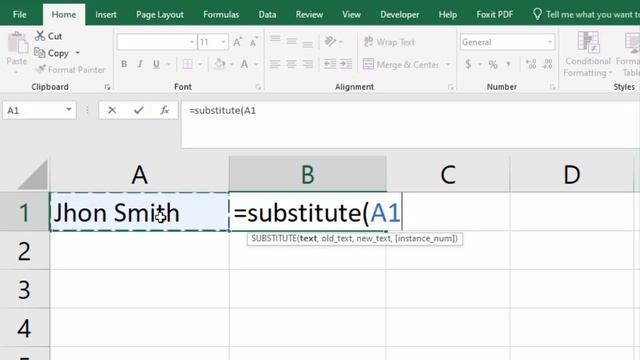Toggle Bold formatting
This screenshot has height=360, width=640.
point(124,64)
